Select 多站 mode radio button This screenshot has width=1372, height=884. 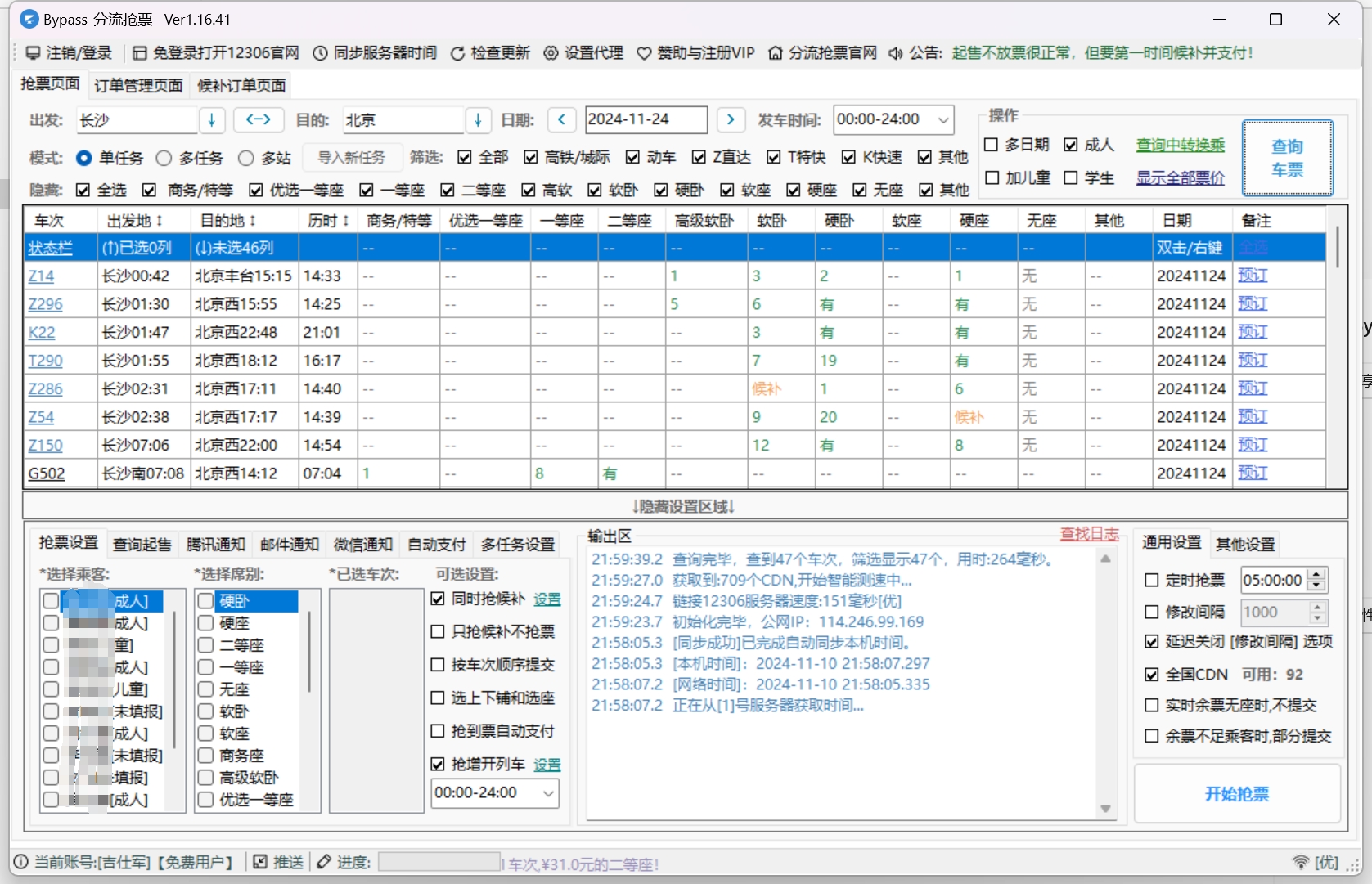pos(246,158)
